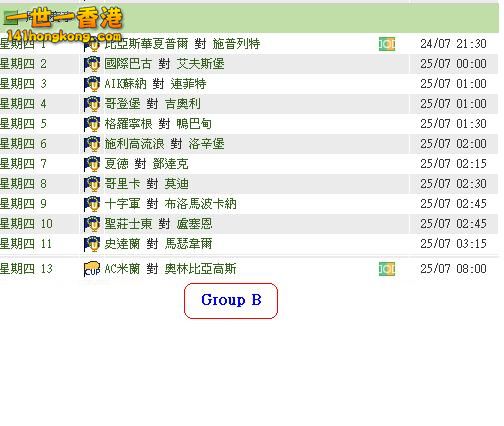504x426 pixels.
Task: Click match number 星期四 11
Action: 26,244
